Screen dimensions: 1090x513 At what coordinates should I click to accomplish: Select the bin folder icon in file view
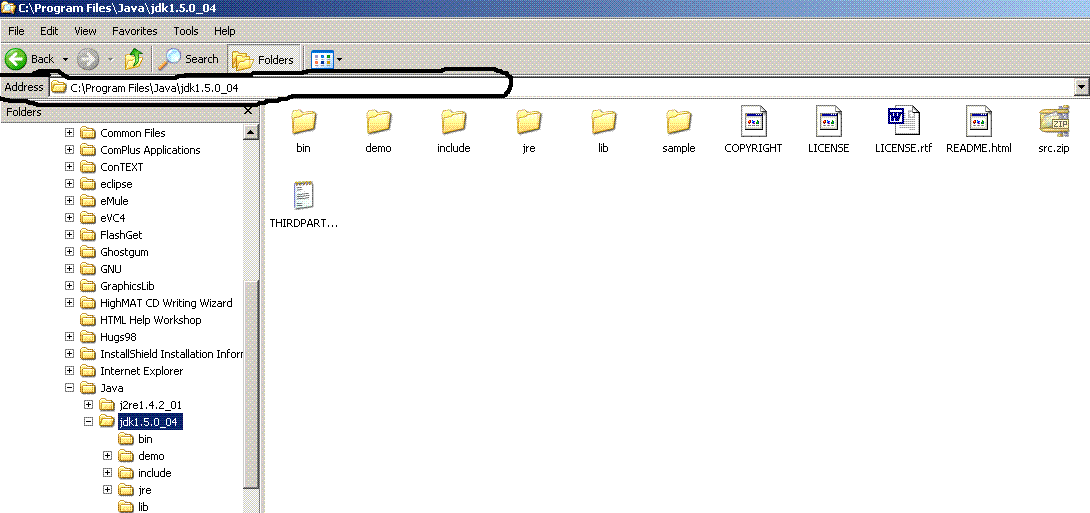click(x=304, y=122)
